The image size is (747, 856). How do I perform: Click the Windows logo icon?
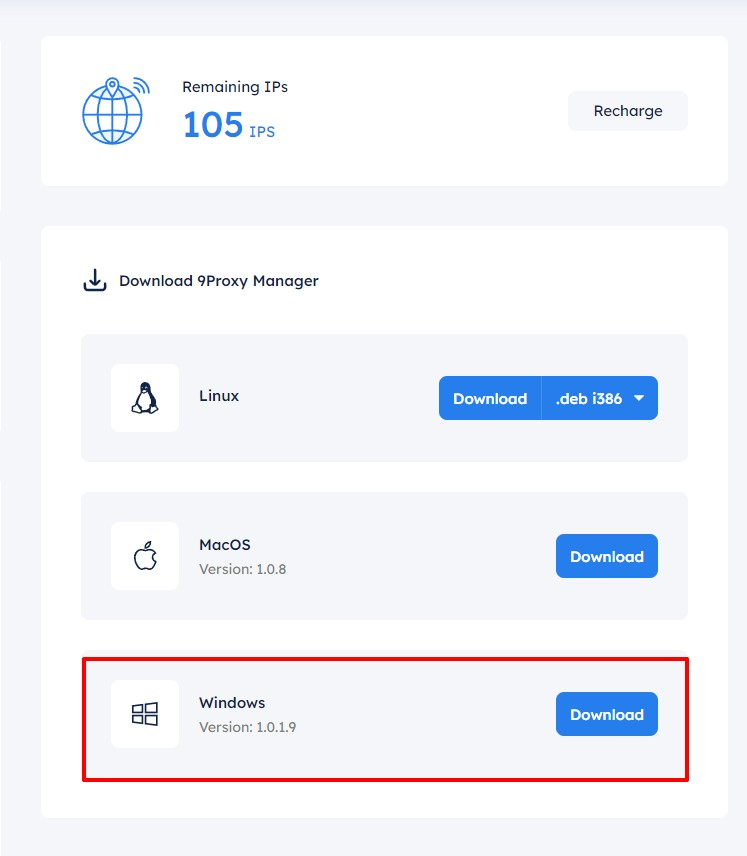tap(145, 714)
